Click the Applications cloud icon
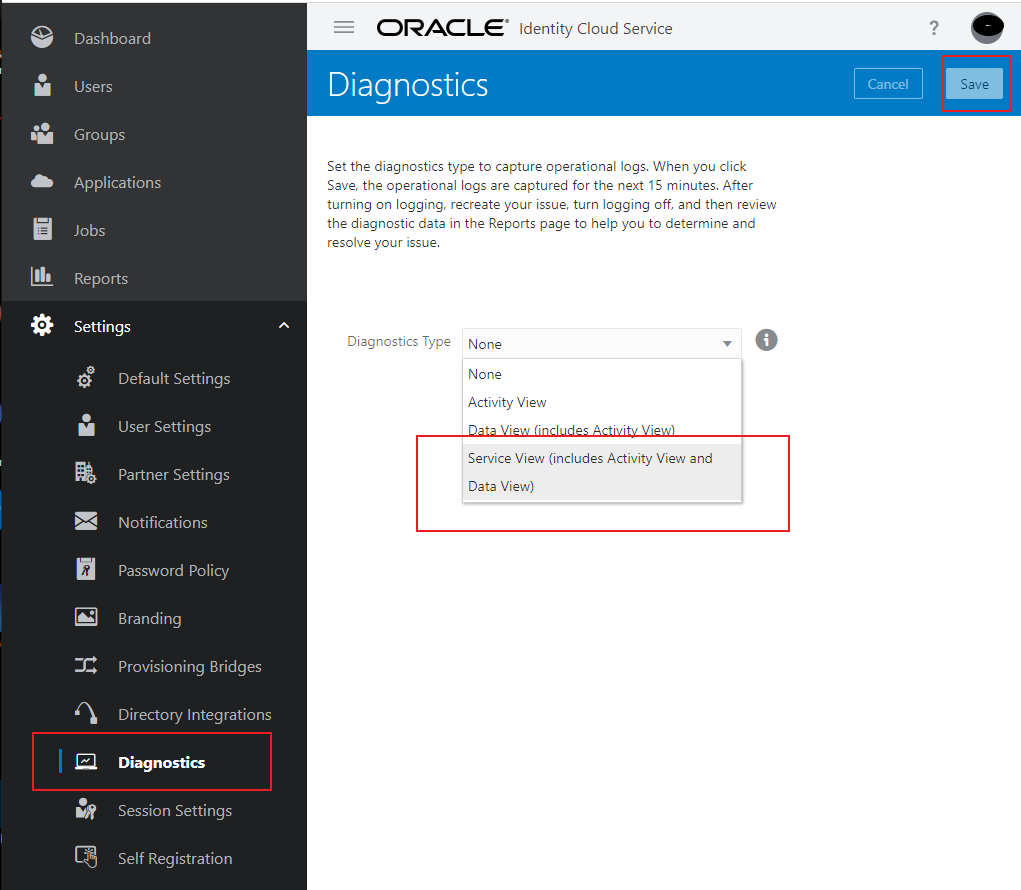This screenshot has height=890, width=1021. [42, 182]
